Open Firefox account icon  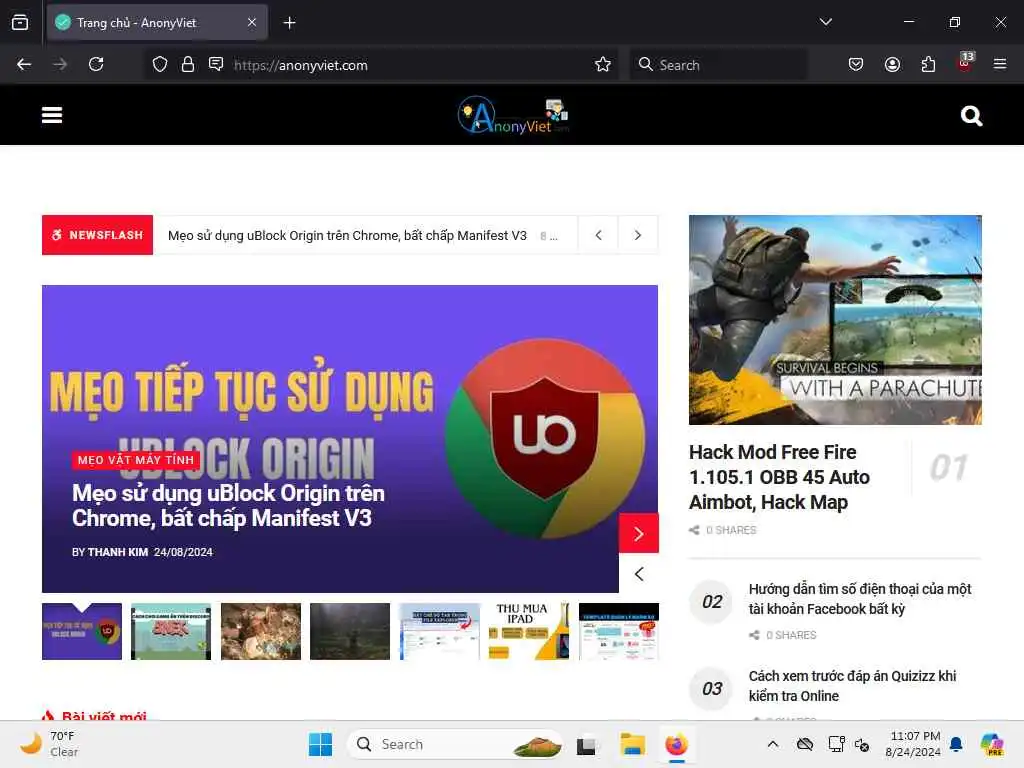(892, 64)
